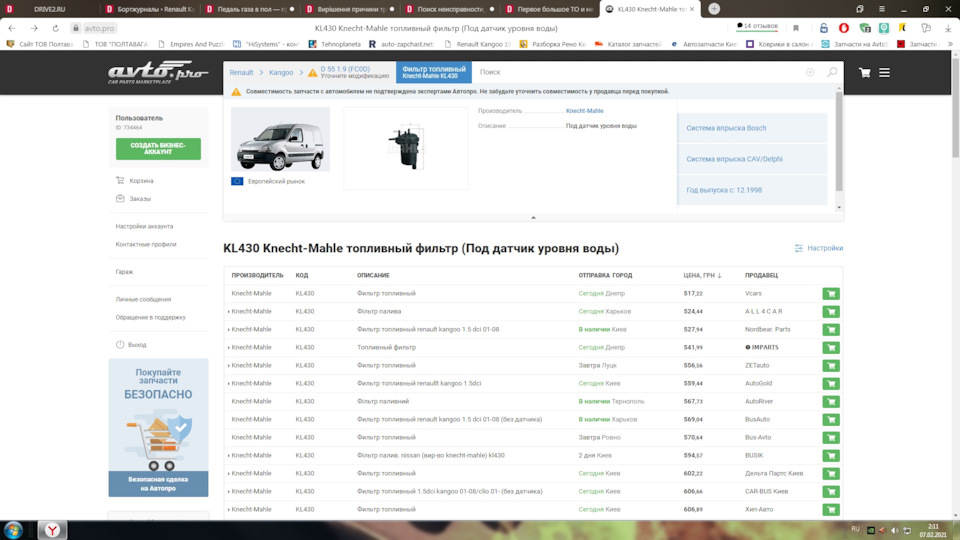
Task: Click the search magnifier icon
Action: tap(831, 73)
